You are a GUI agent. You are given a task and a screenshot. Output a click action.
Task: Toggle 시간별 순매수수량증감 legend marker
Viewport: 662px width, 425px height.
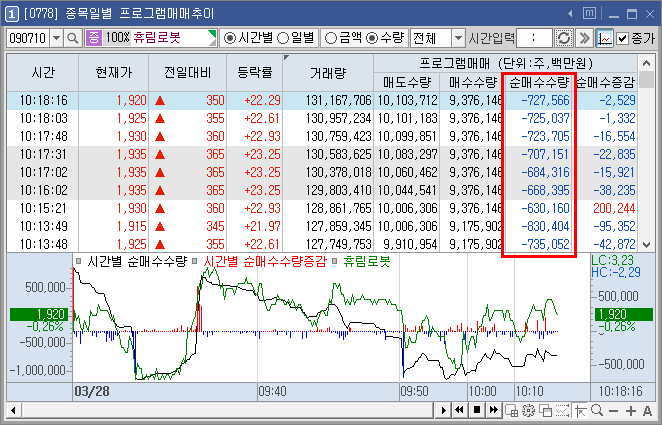click(195, 262)
